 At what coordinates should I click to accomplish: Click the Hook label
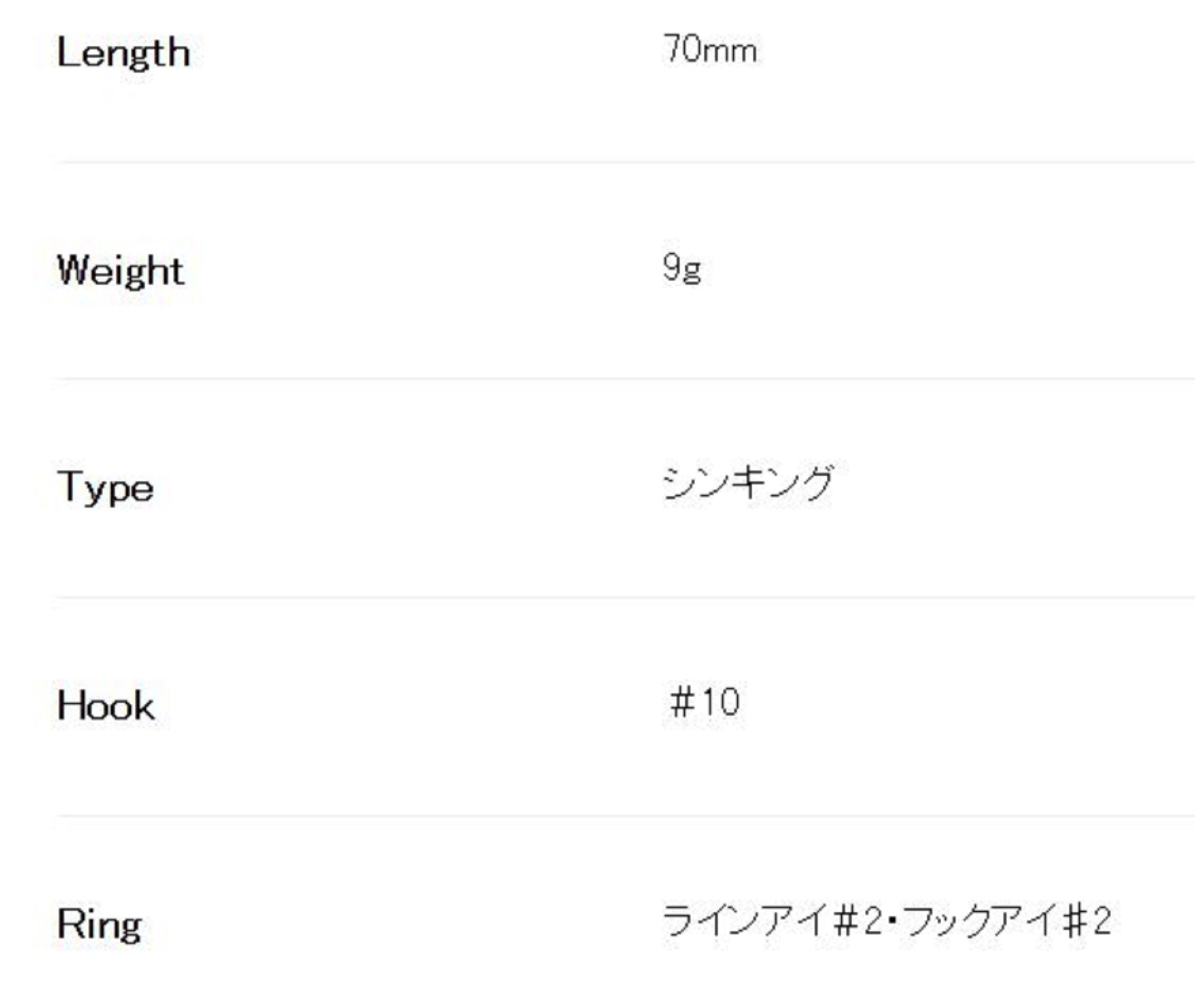pos(106,706)
